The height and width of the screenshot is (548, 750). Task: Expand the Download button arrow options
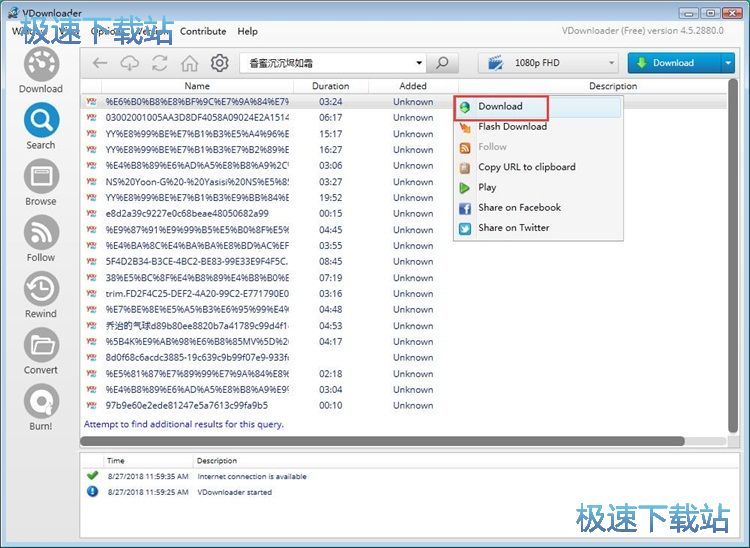728,63
